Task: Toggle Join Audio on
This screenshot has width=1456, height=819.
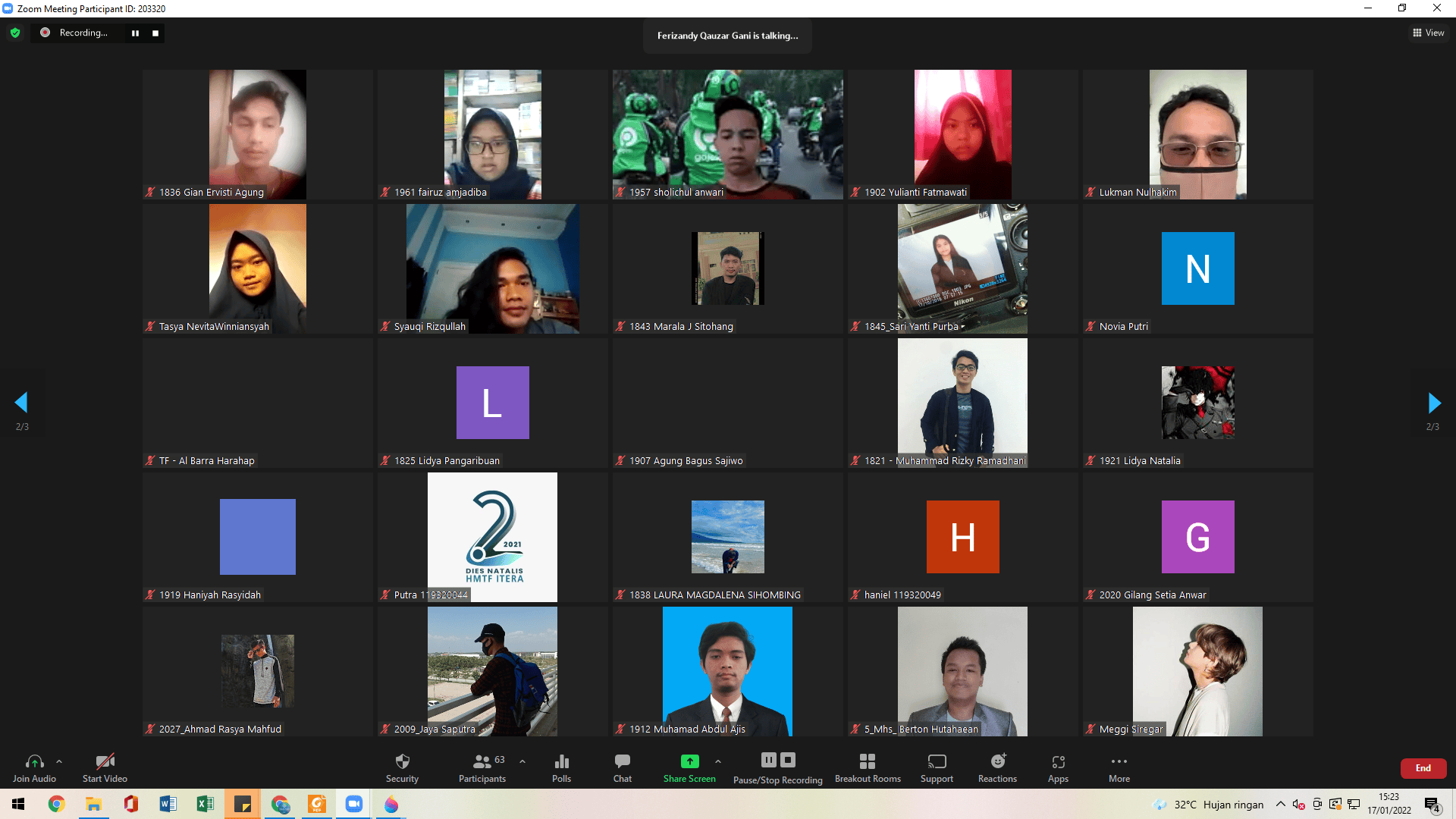Action: (x=34, y=766)
